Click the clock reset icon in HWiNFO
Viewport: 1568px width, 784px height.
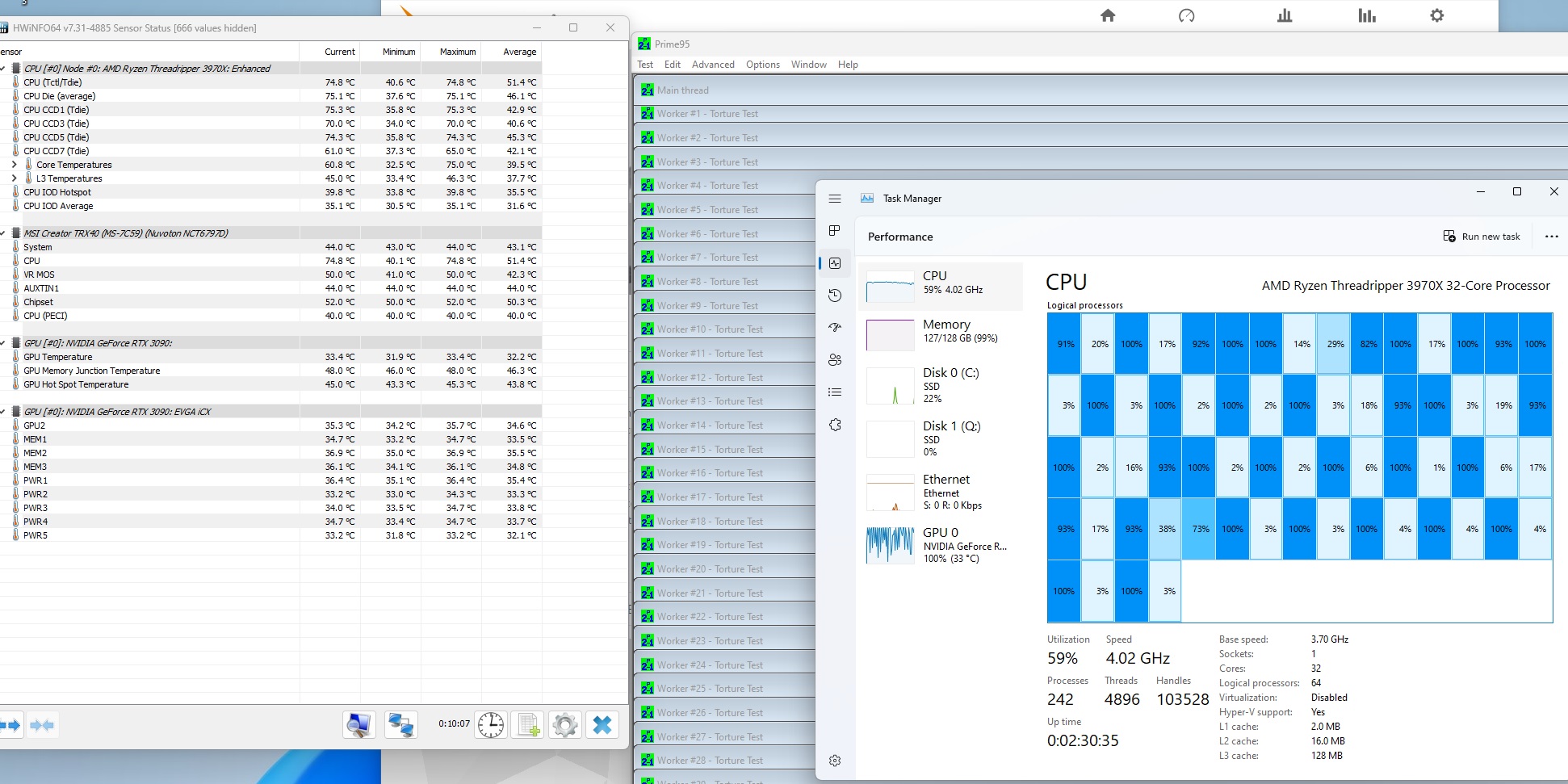[x=491, y=725]
